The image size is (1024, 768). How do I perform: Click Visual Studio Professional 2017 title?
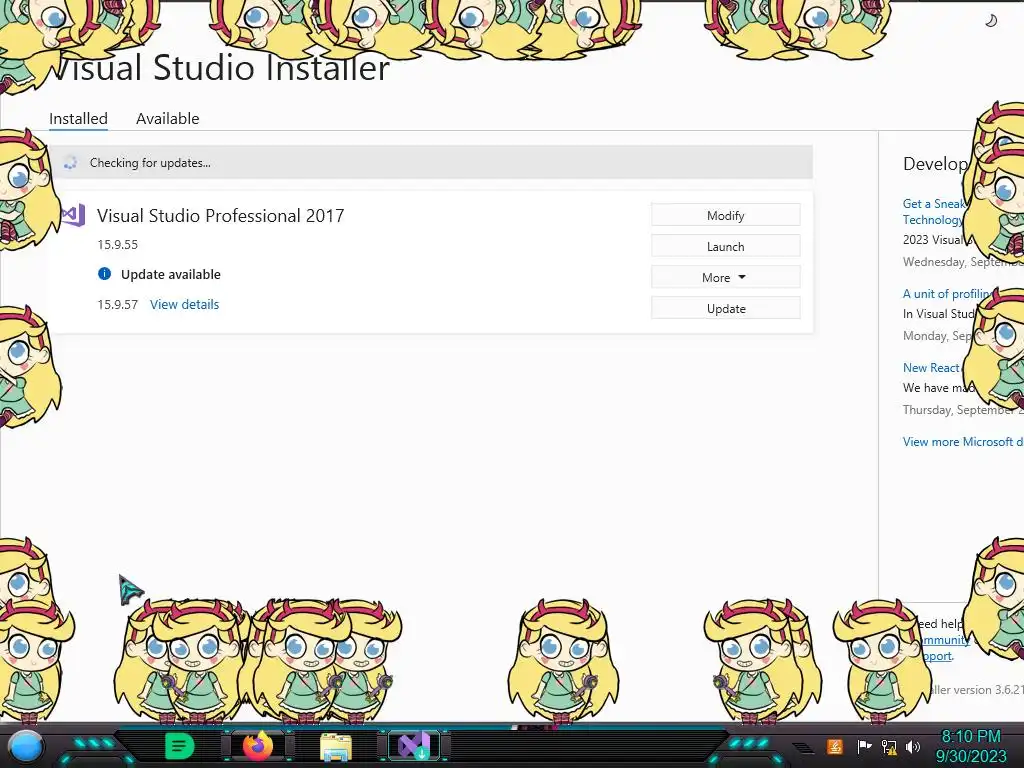point(220,216)
